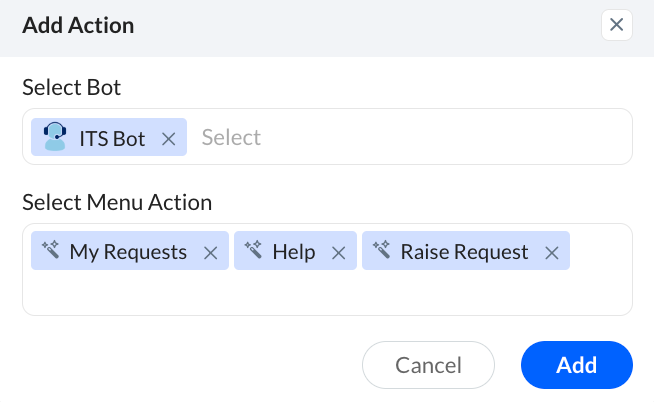Image resolution: width=654 pixels, height=402 pixels.
Task: Confirm with the blue Add button
Action: pyautogui.click(x=577, y=365)
